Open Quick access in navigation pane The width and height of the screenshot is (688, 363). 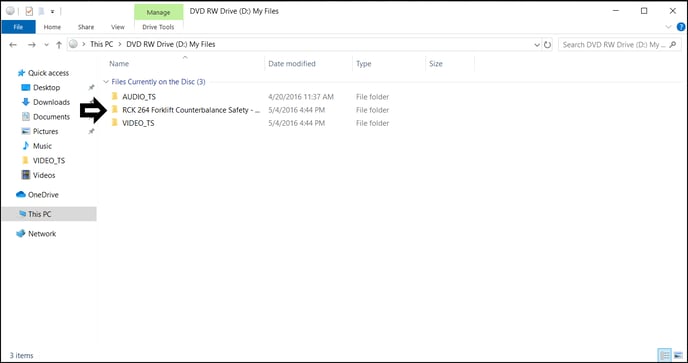pos(48,73)
